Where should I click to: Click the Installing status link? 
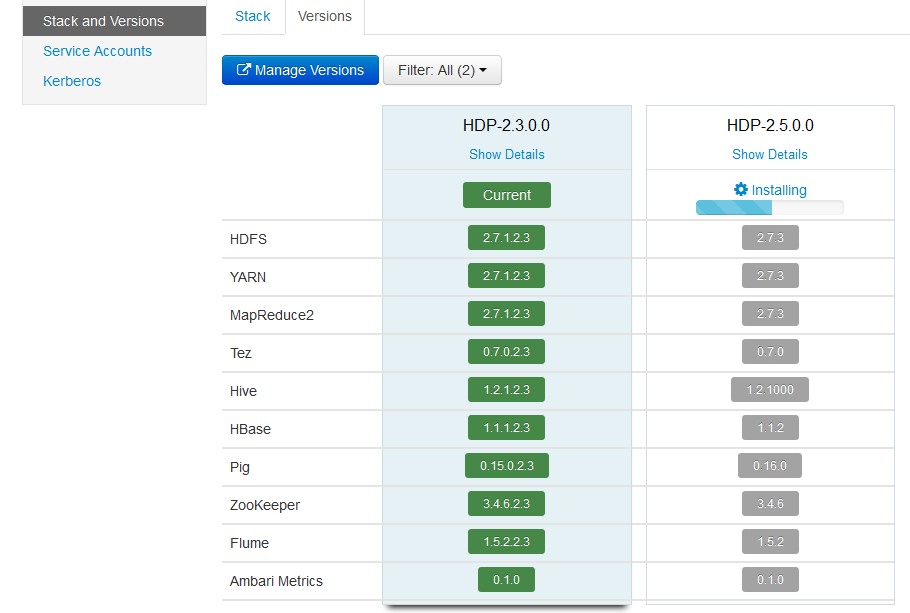pos(778,190)
